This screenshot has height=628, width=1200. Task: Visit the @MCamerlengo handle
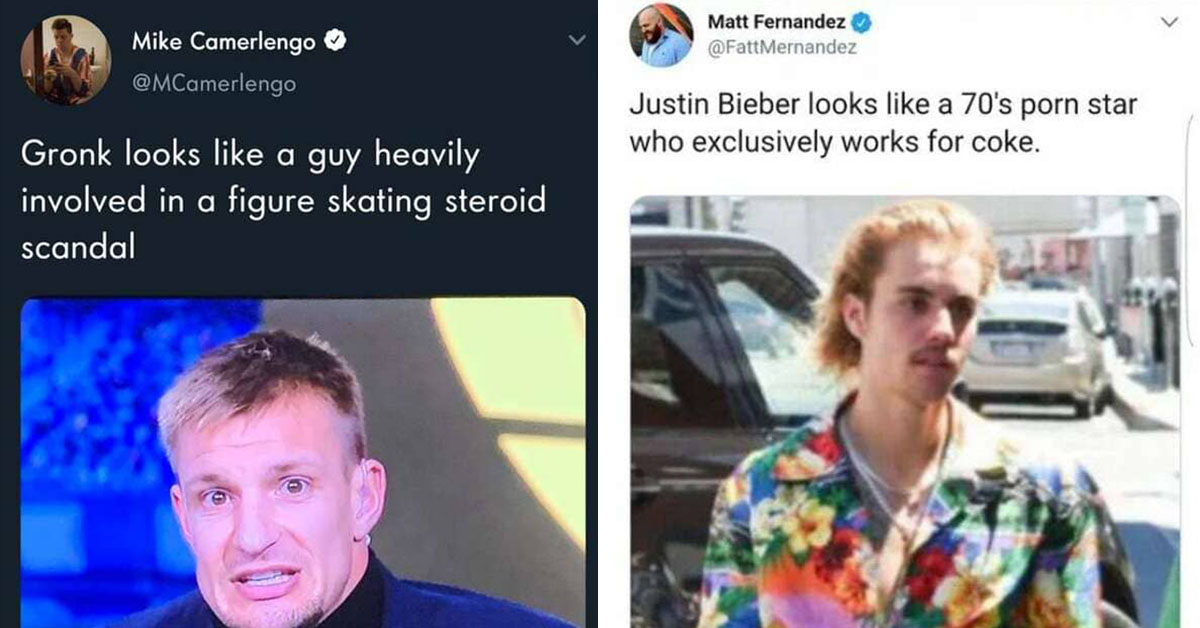coord(214,83)
